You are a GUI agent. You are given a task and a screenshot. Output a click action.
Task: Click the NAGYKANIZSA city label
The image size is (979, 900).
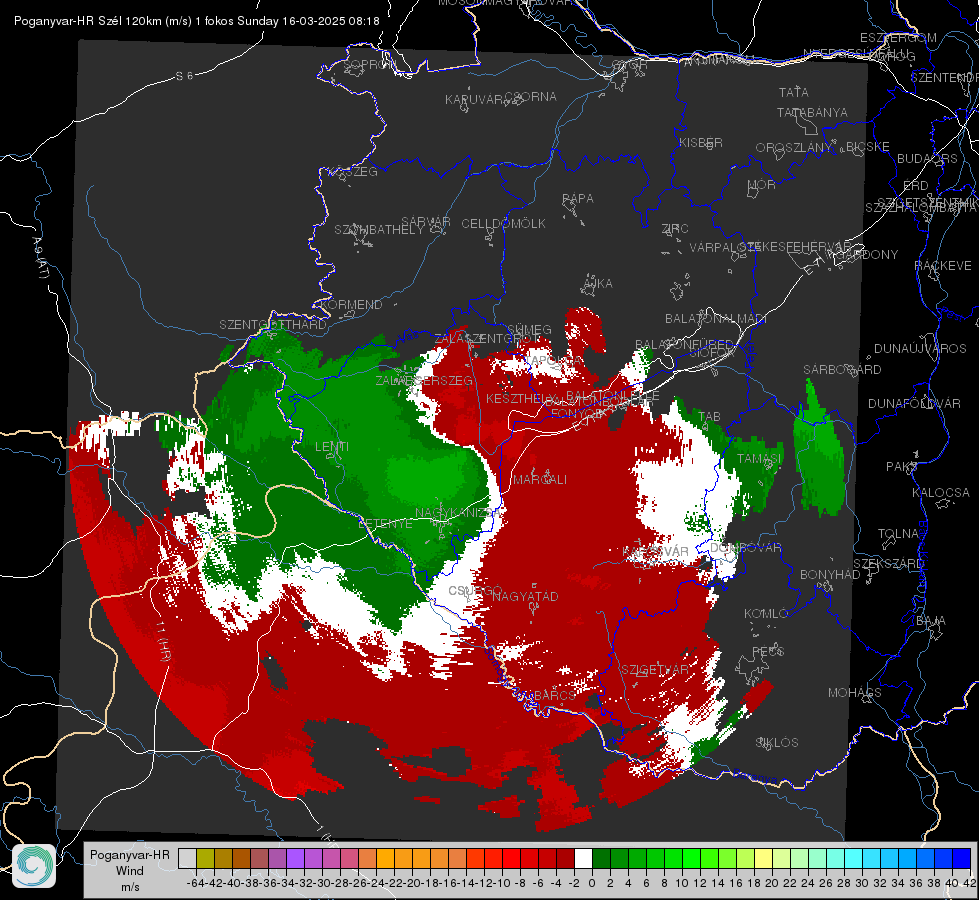(x=456, y=512)
